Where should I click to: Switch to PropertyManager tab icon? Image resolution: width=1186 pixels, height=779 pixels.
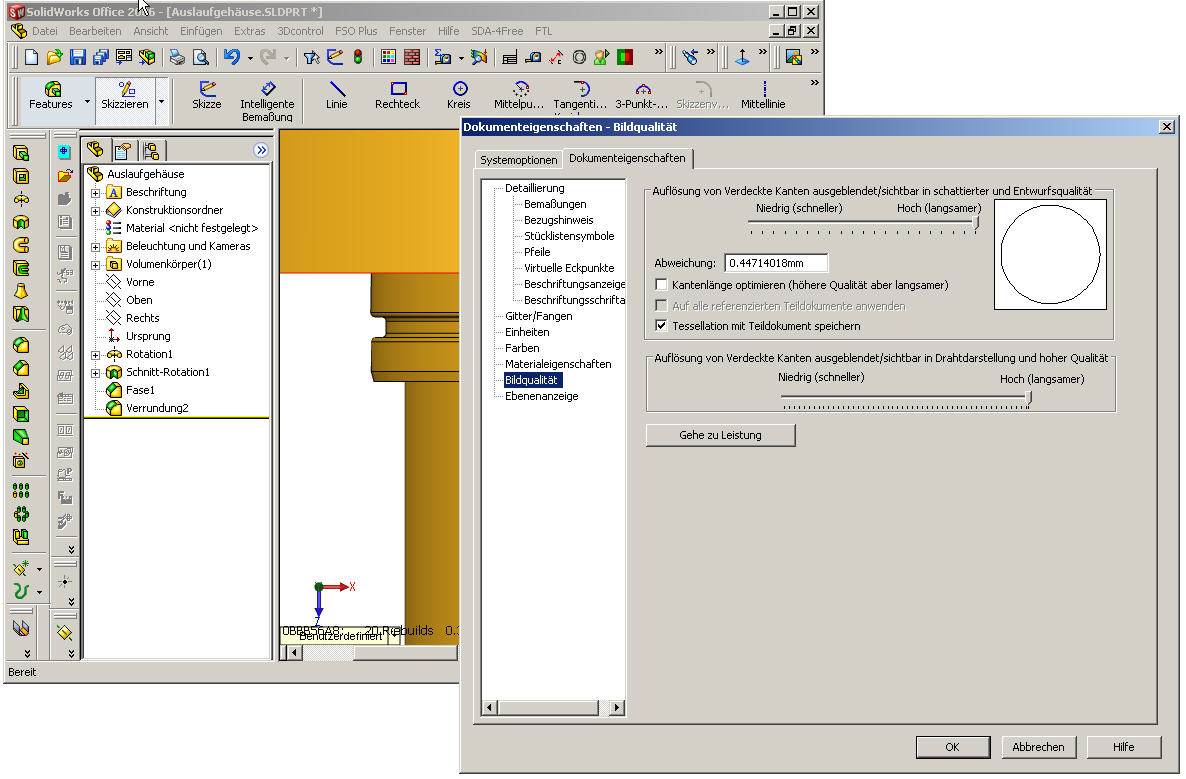tap(123, 151)
